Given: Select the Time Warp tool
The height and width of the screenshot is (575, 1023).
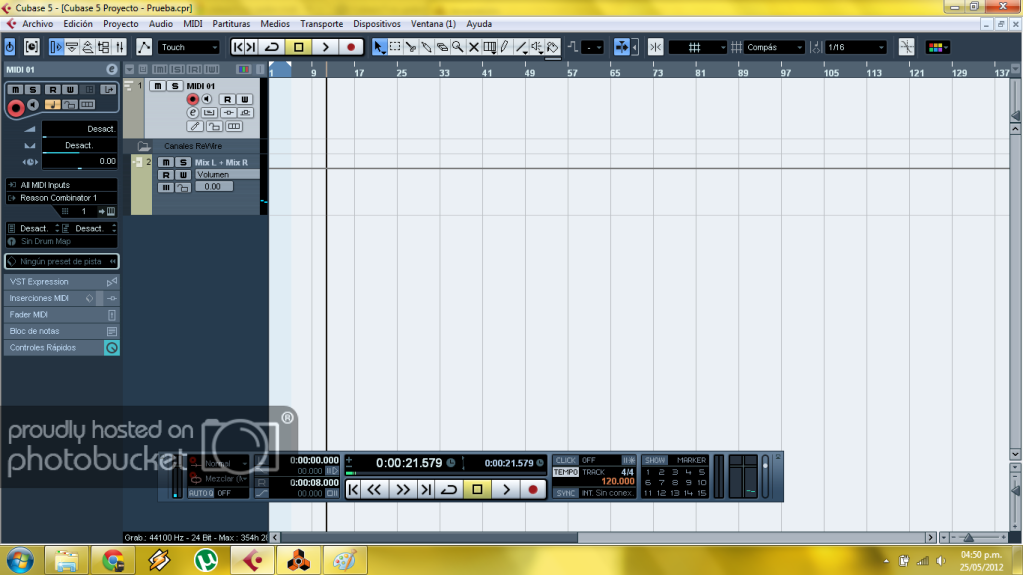Looking at the screenshot, I should click(489, 47).
